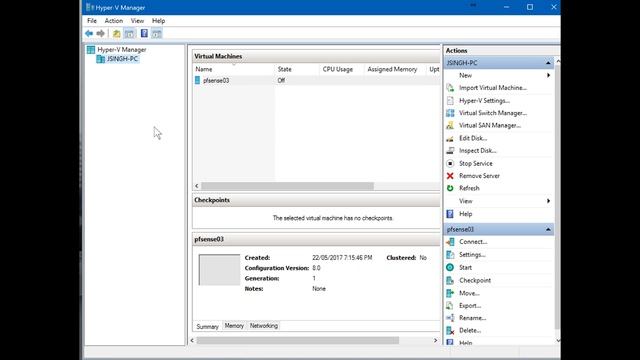Click the Export... action text
The height and width of the screenshot is (360, 640).
point(470,306)
